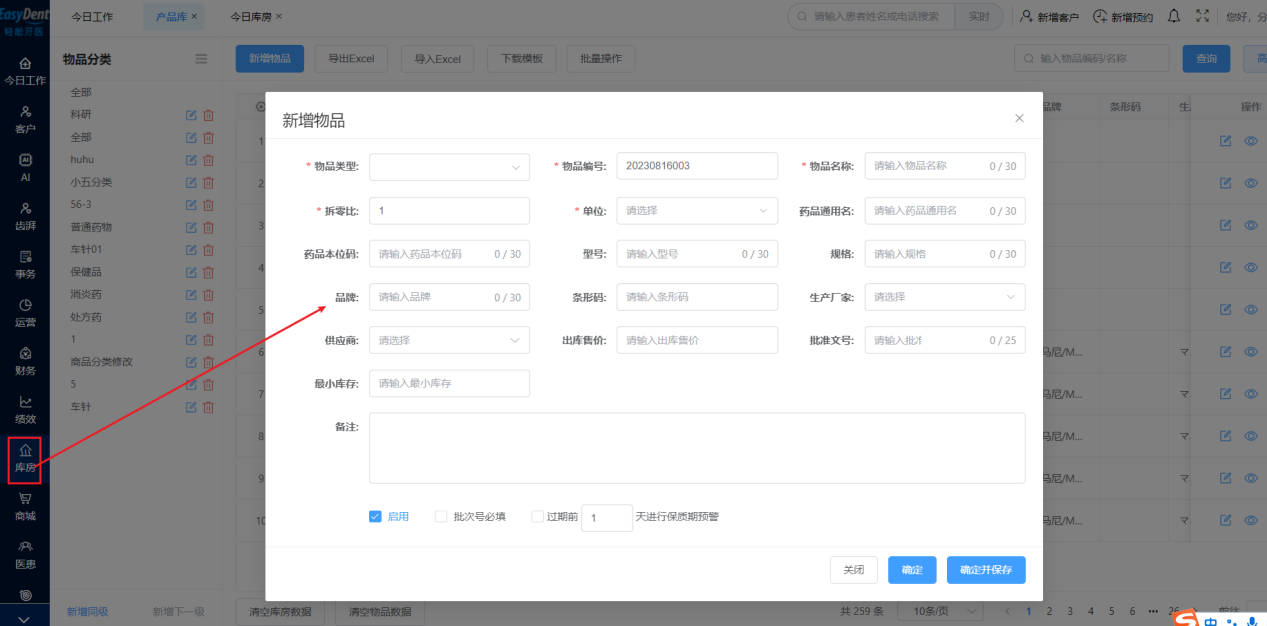Toggle the 启用 checkbox
The height and width of the screenshot is (626, 1267).
[x=375, y=517]
